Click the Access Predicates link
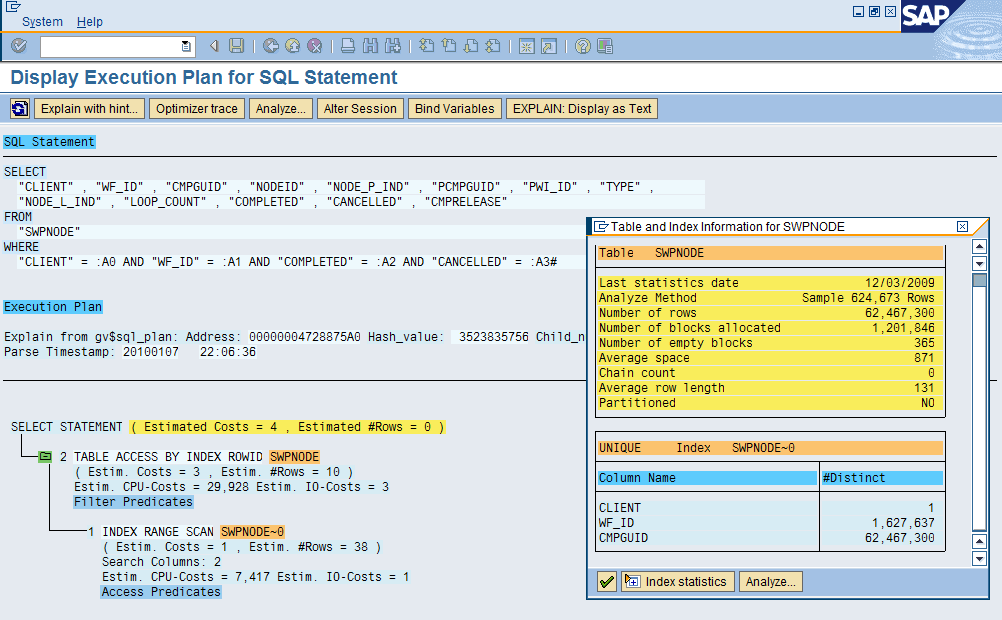This screenshot has height=620, width=1002. pyautogui.click(x=161, y=592)
